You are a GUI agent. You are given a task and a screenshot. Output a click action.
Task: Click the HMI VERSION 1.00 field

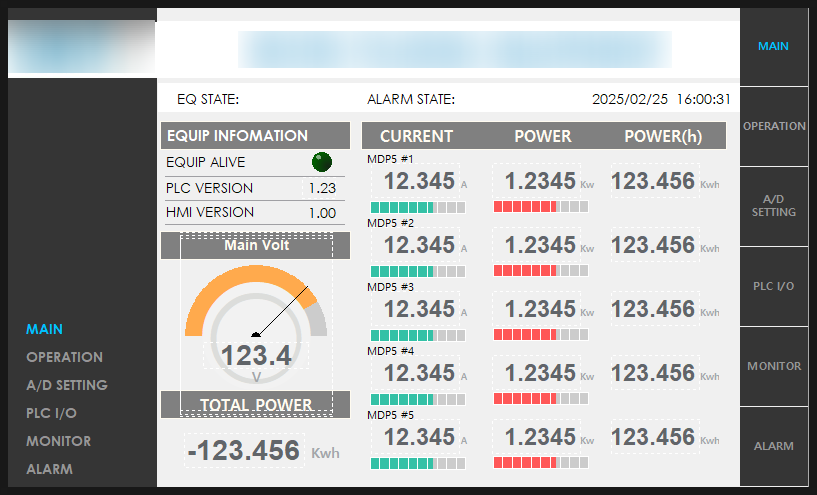point(323,213)
